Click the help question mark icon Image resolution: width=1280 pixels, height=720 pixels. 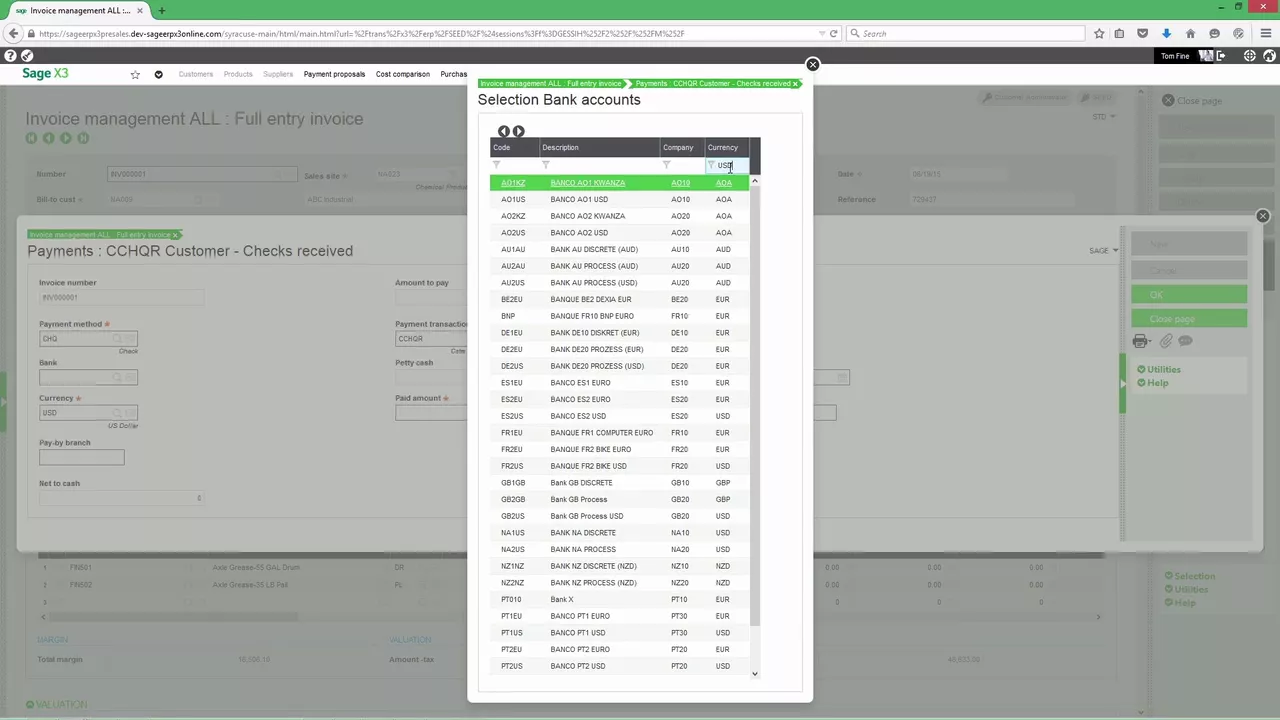point(10,56)
